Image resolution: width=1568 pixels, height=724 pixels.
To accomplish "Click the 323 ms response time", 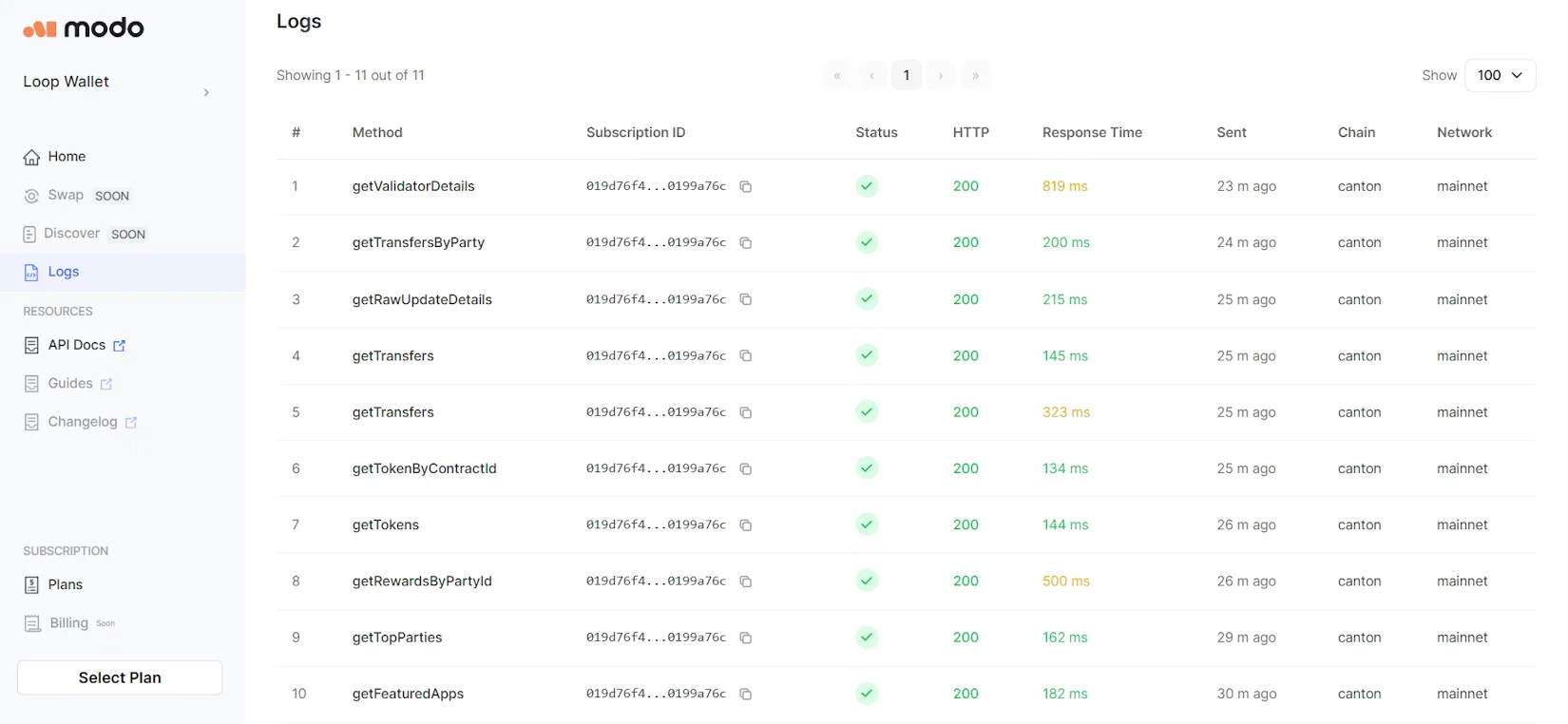I will point(1066,412).
